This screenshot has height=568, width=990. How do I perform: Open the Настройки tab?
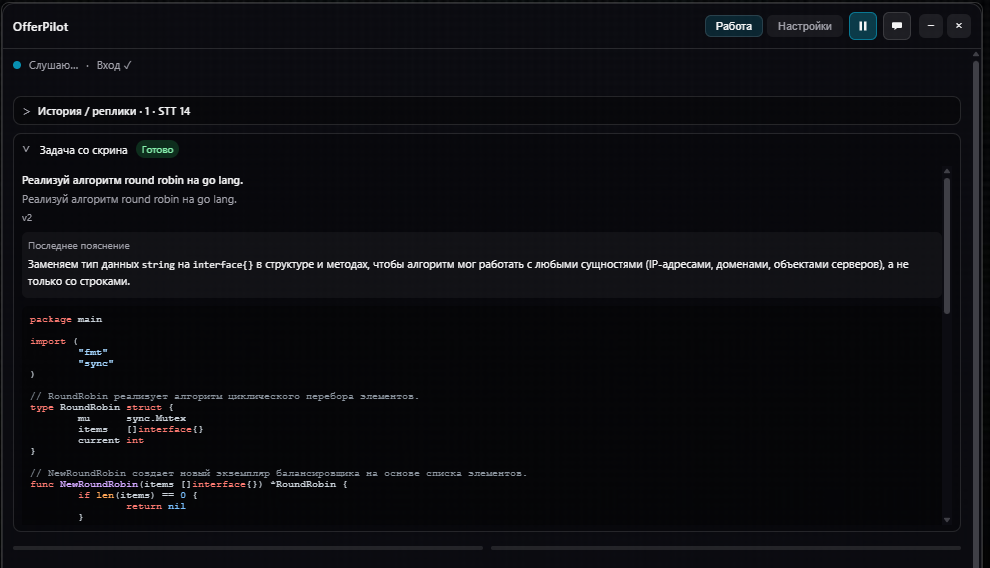804,26
